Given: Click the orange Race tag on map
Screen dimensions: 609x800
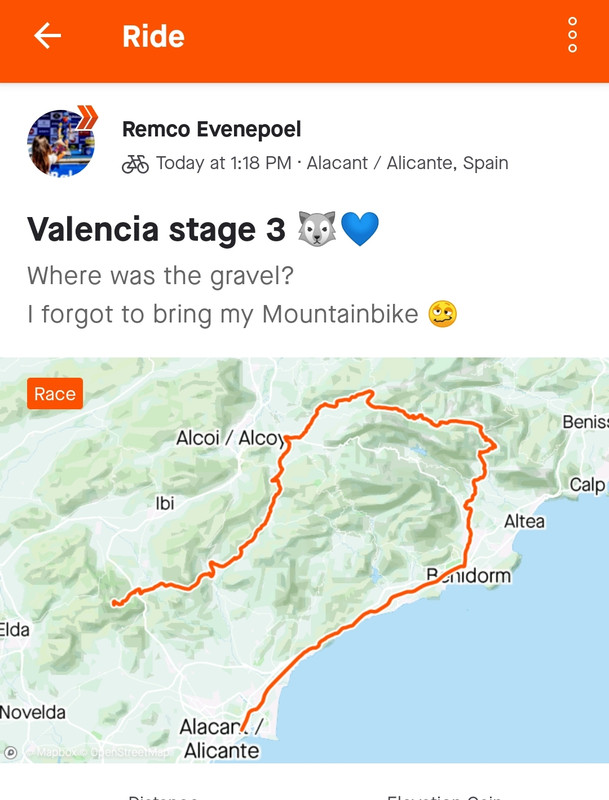Looking at the screenshot, I should [55, 394].
